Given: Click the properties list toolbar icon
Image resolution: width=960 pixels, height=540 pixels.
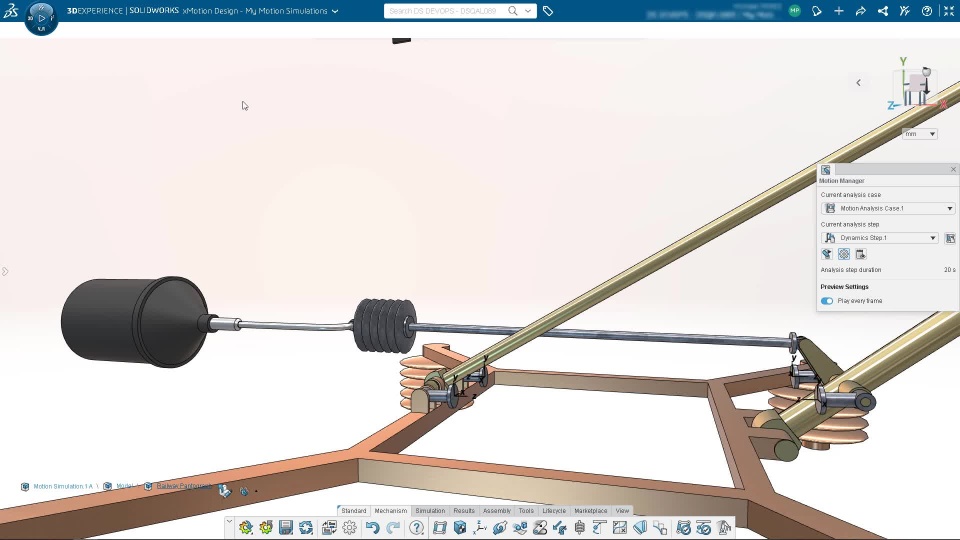Looking at the screenshot, I should point(329,528).
